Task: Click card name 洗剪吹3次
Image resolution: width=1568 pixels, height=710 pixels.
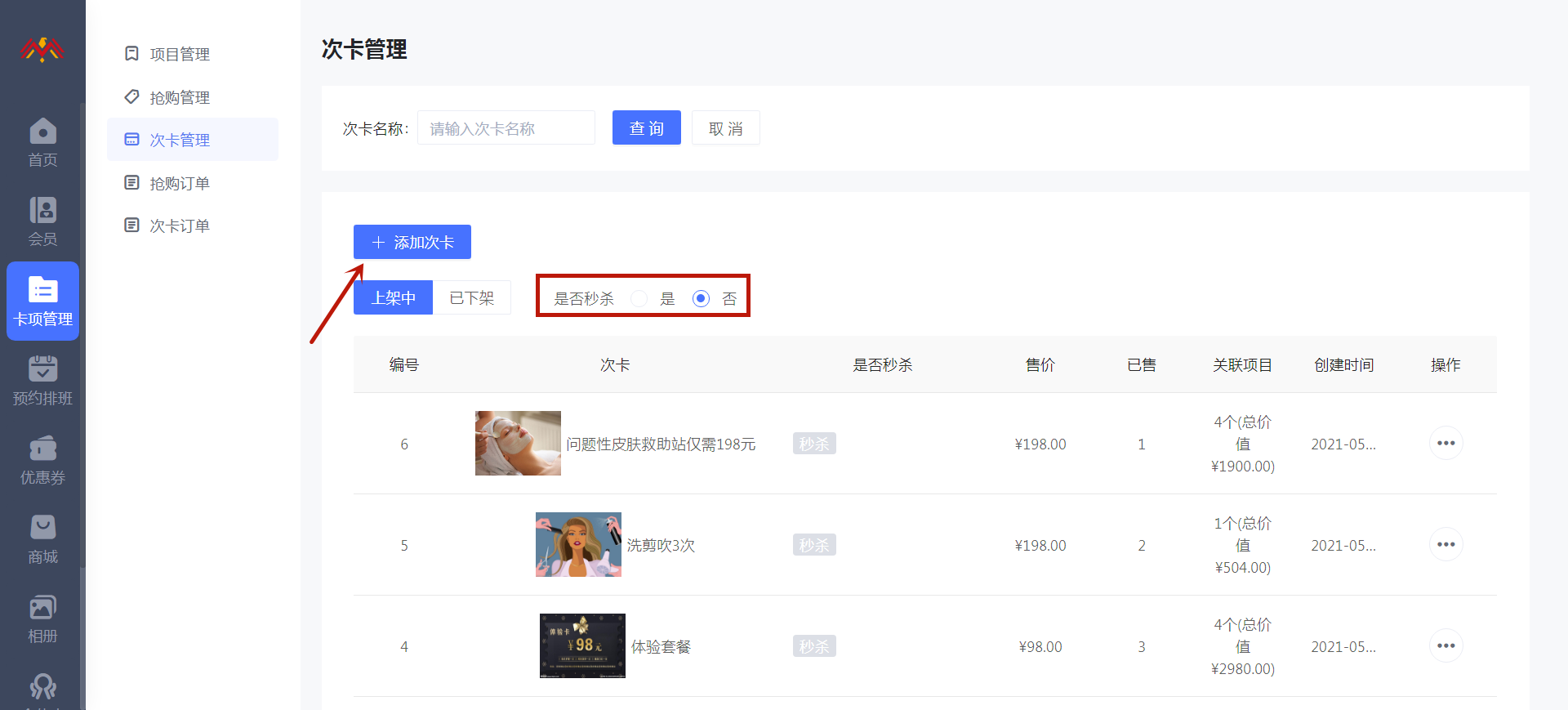Action: tap(661, 545)
